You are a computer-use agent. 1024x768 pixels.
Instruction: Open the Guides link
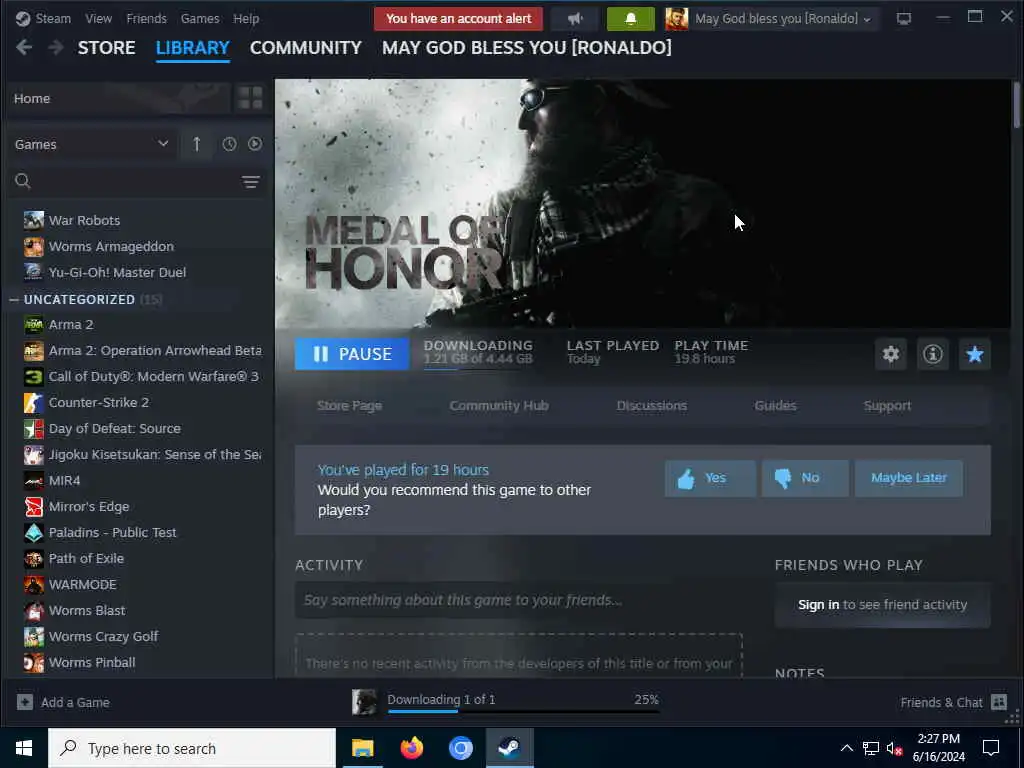tap(775, 406)
